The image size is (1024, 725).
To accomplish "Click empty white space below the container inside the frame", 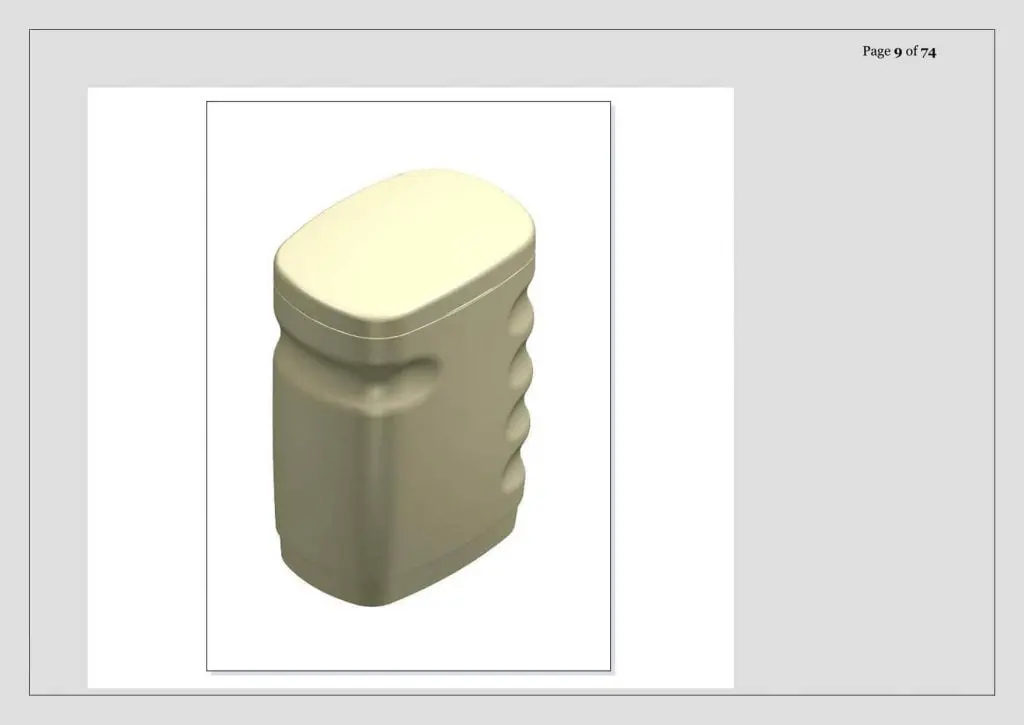I will coord(409,640).
